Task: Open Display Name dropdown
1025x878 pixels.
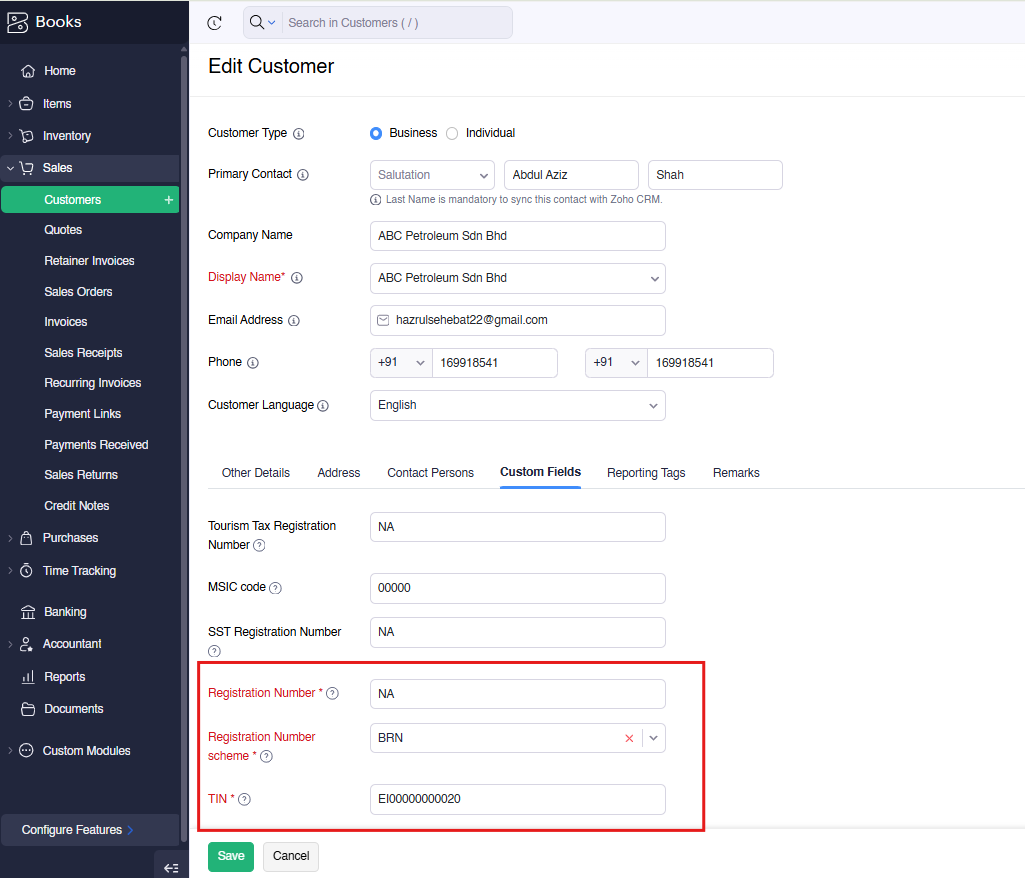Action: [654, 279]
